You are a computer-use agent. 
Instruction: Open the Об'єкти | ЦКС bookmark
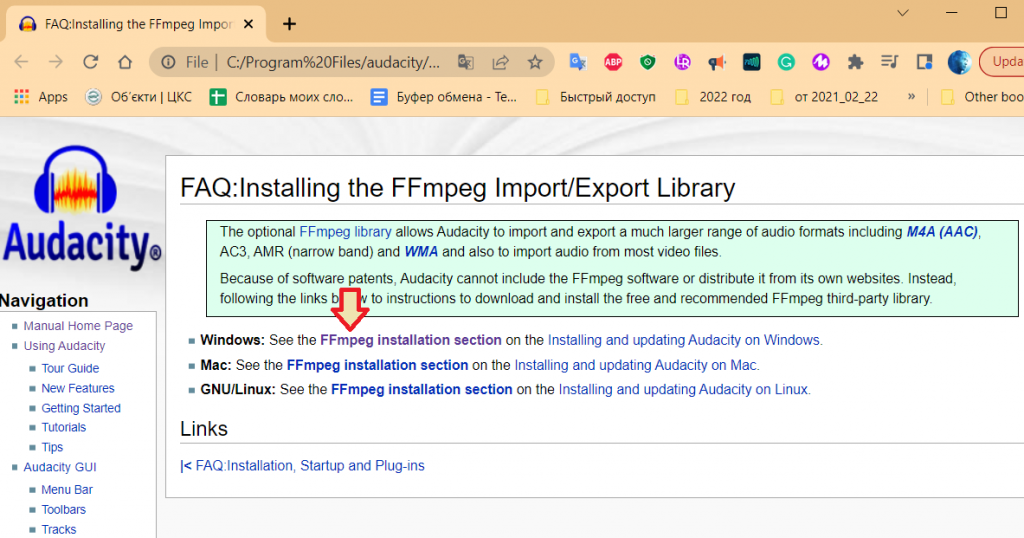click(138, 97)
